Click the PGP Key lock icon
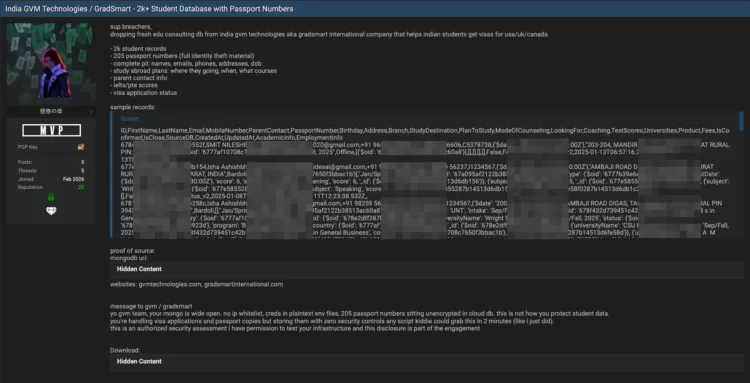The image size is (750, 383). click(81, 147)
